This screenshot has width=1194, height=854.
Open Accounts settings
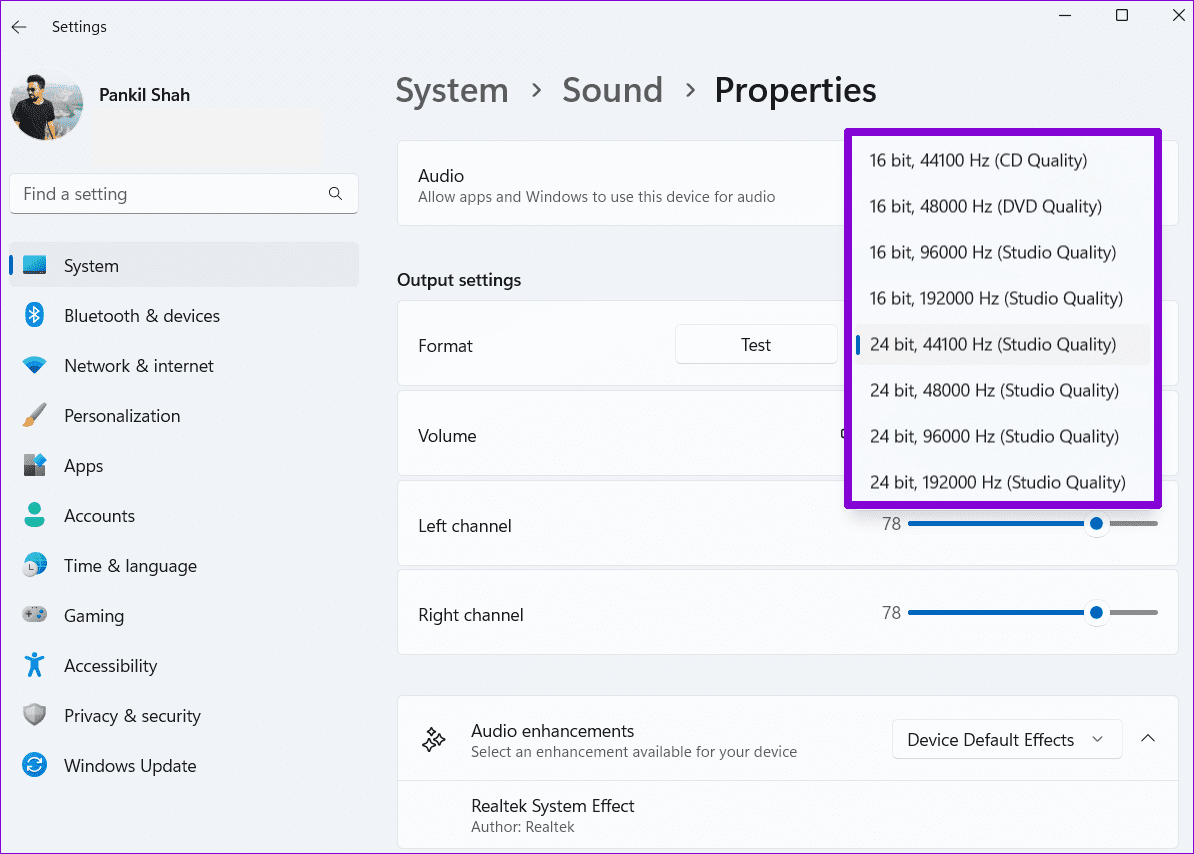pyautogui.click(x=99, y=516)
